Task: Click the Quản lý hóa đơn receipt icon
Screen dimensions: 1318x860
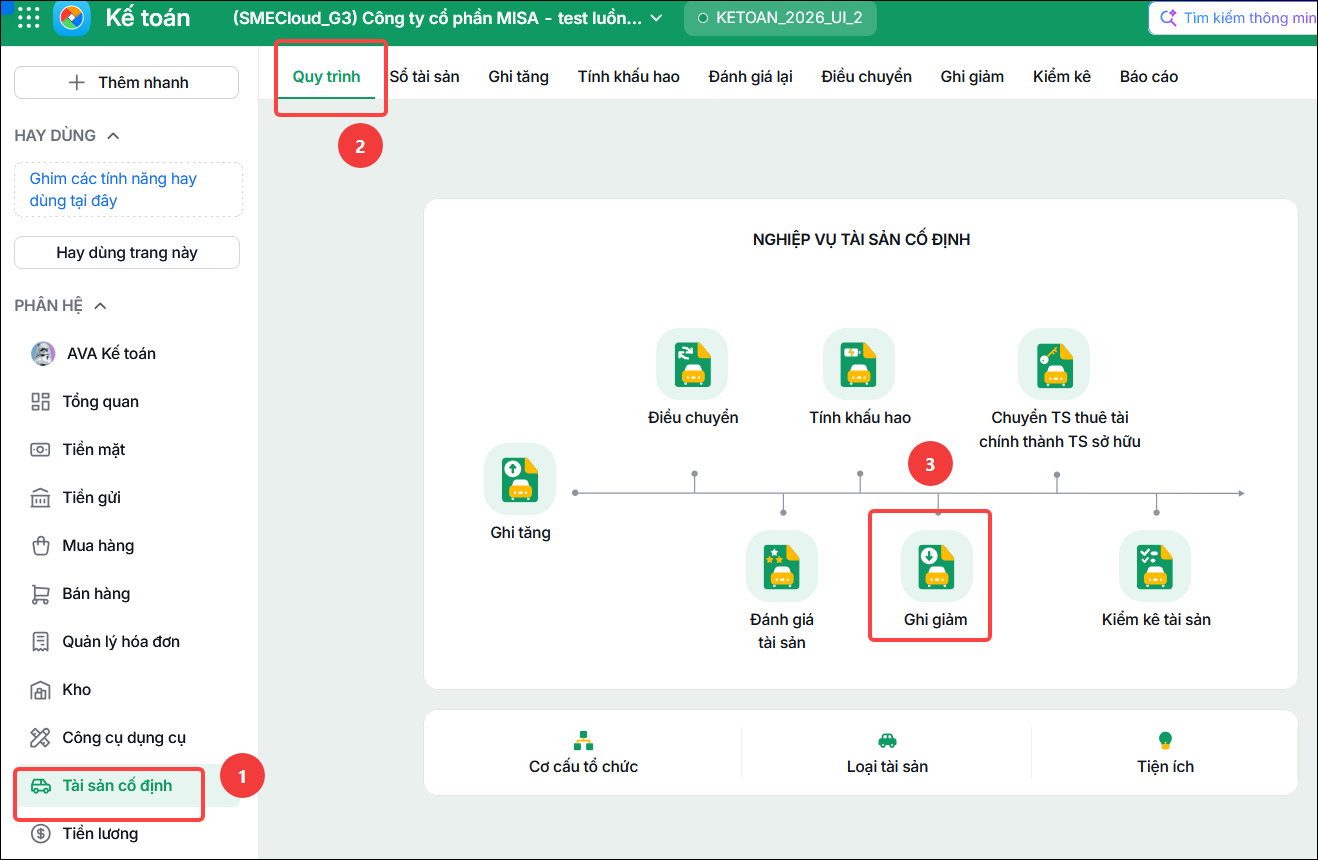Action: coord(41,642)
